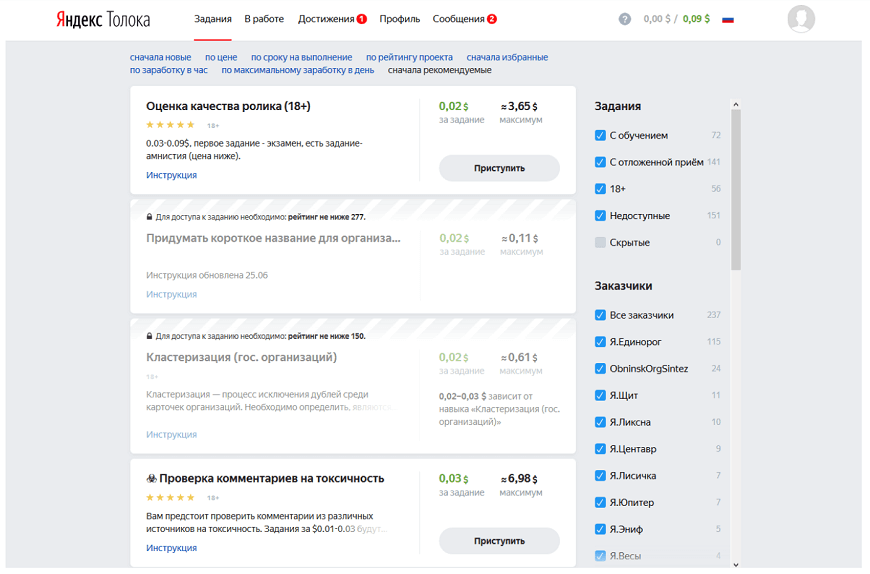This screenshot has width=870, height=574.
Task: Open the Задания tab
Action: click(x=213, y=19)
